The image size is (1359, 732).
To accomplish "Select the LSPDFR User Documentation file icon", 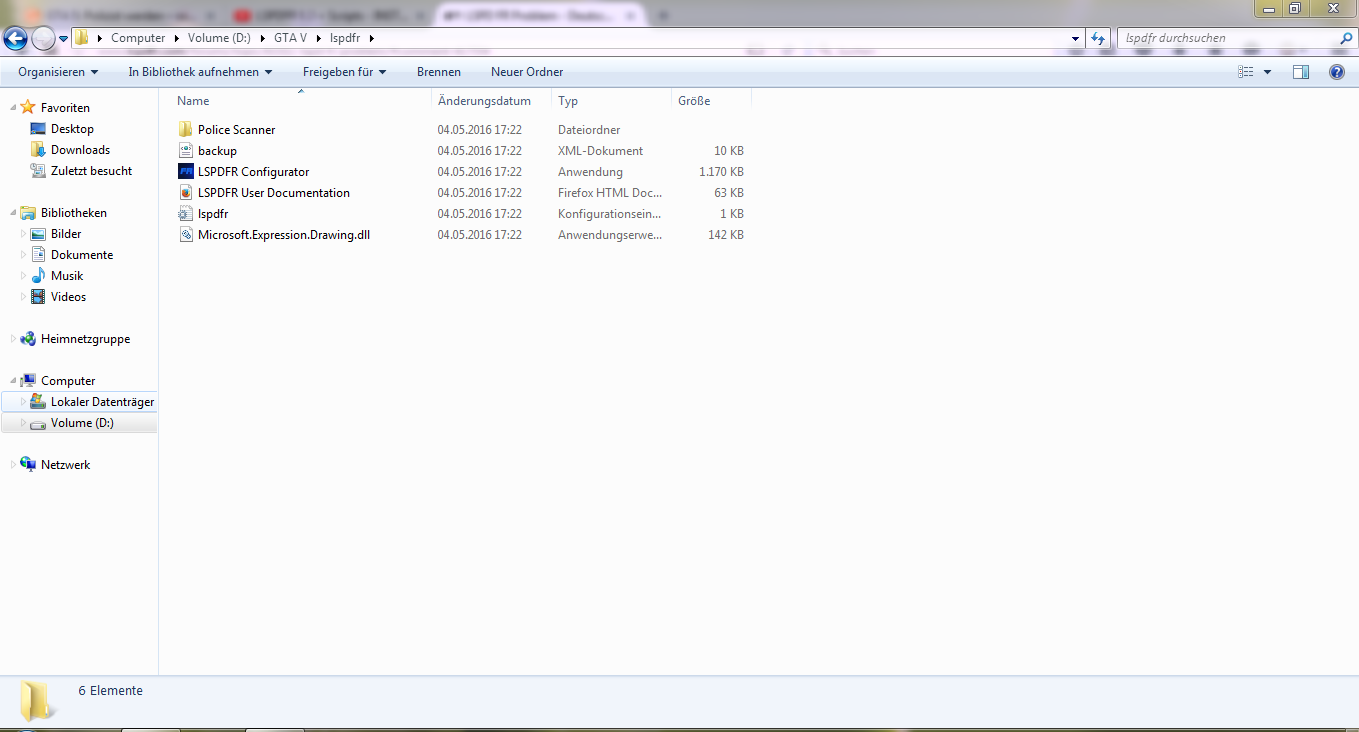I will (185, 193).
